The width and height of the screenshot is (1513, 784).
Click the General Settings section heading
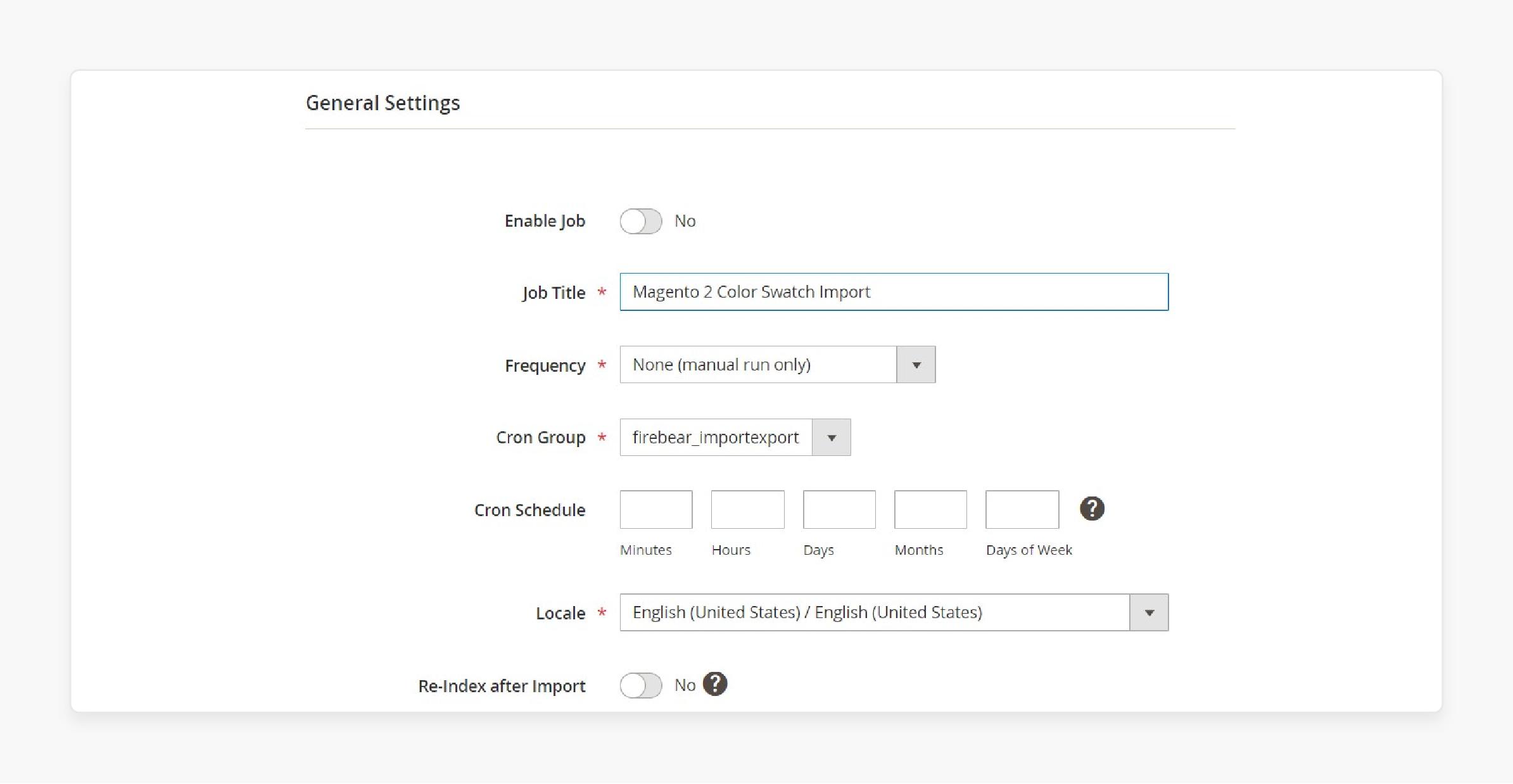pos(383,103)
